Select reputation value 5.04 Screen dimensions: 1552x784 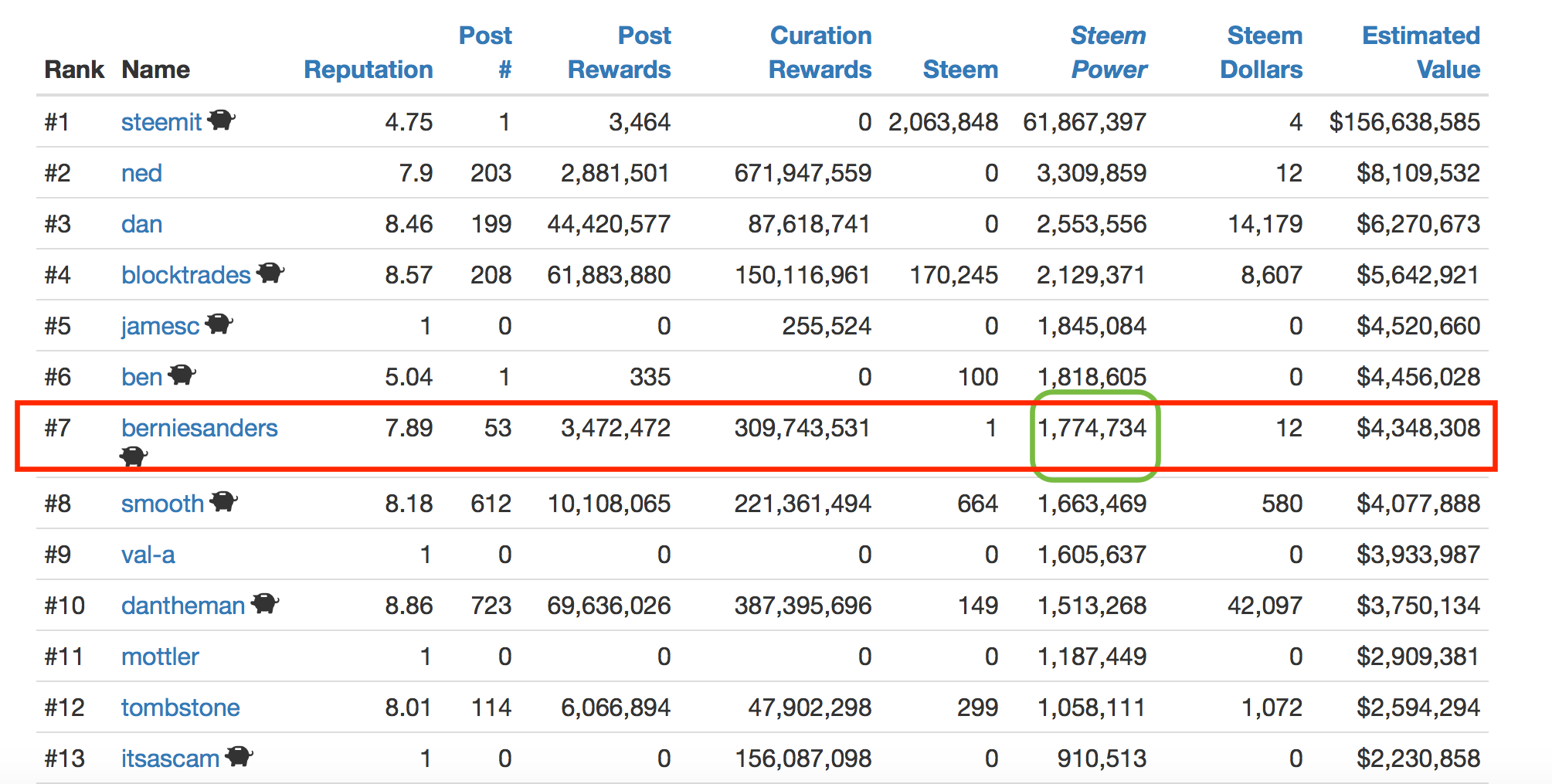[409, 377]
